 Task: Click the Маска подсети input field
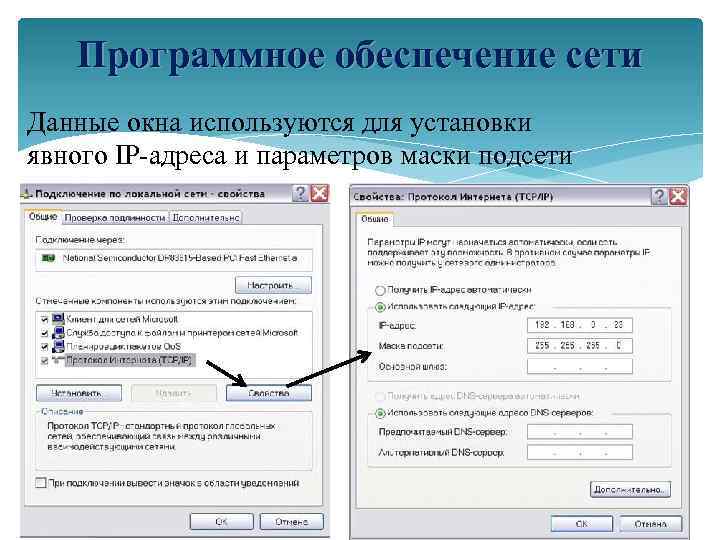[x=579, y=346]
